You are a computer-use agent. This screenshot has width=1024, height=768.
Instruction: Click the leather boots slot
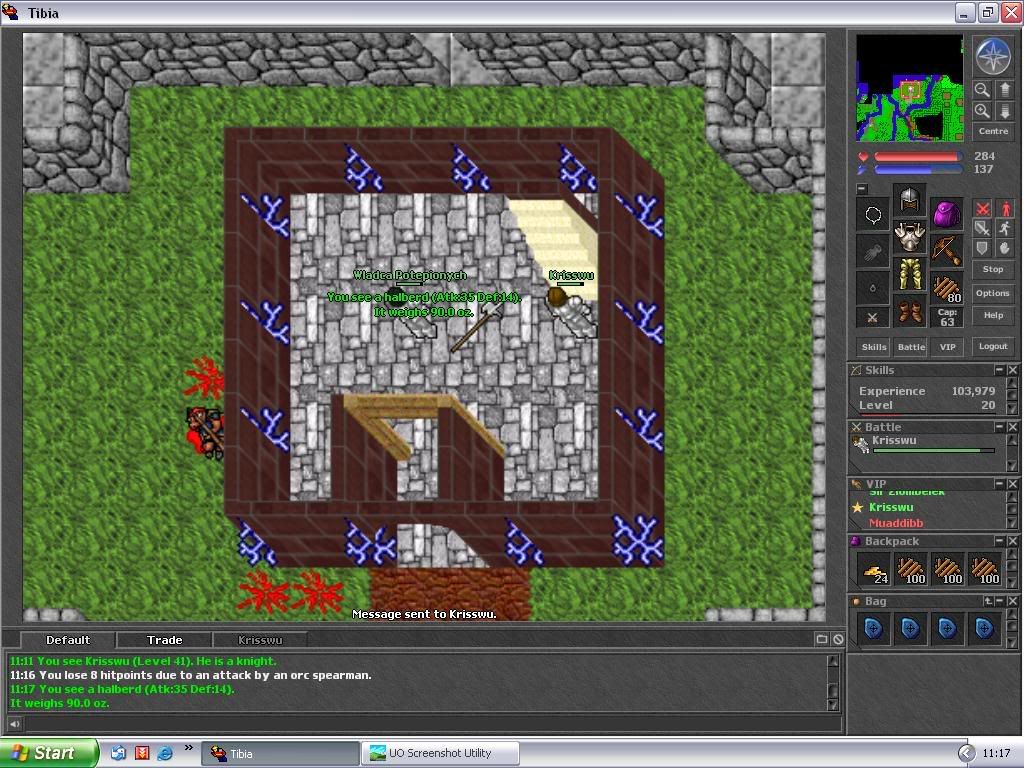909,310
